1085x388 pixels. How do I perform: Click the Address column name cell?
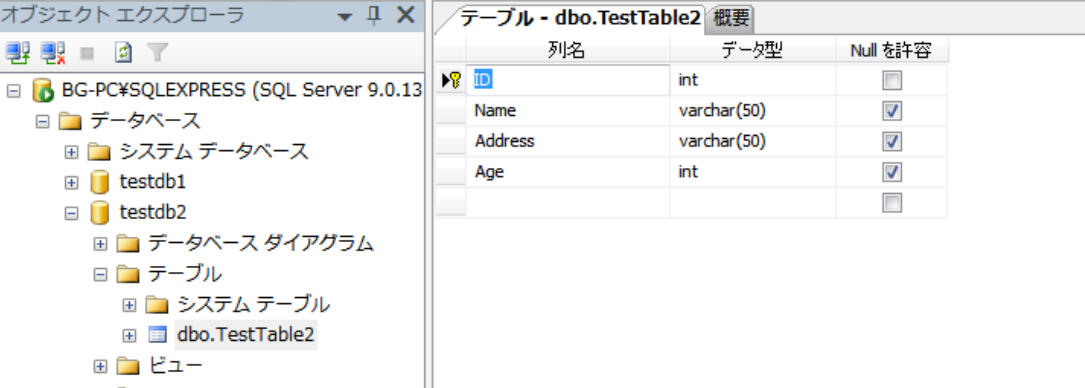567,141
